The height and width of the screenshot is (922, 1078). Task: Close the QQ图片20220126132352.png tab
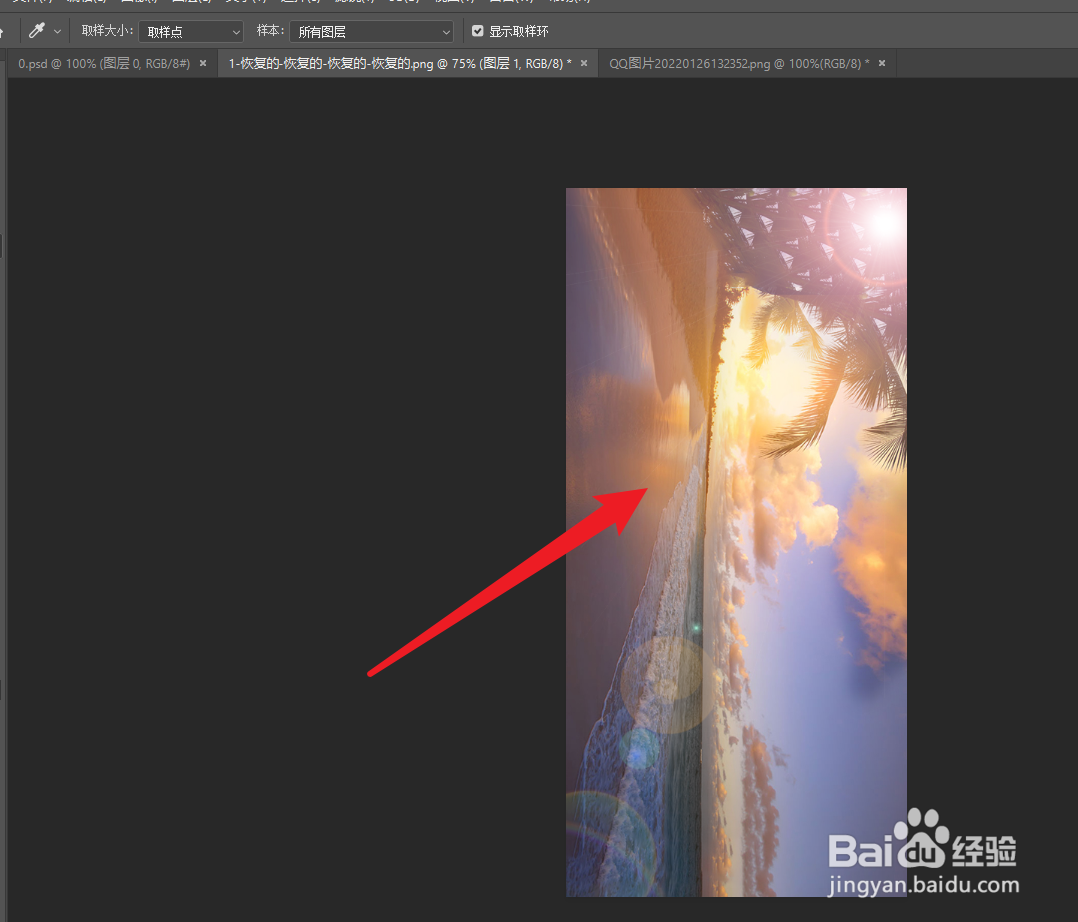tap(882, 63)
